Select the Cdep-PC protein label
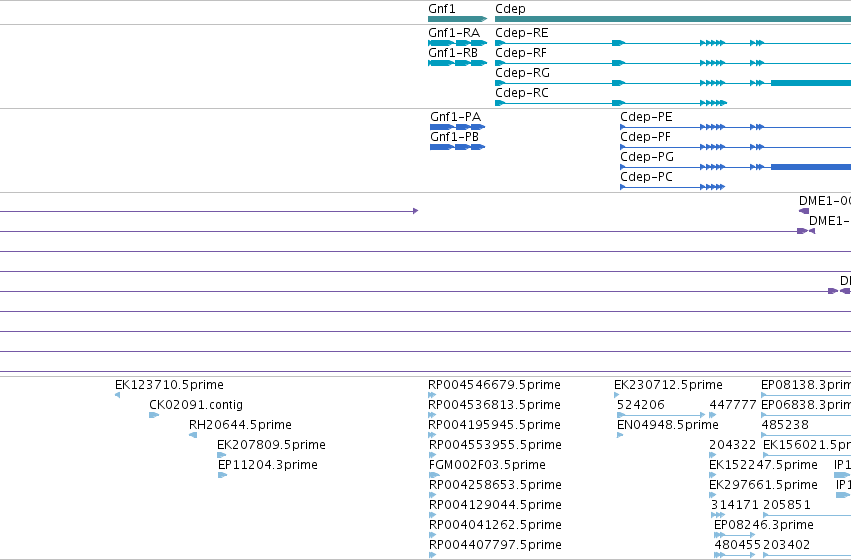This screenshot has height=560, width=851. click(x=646, y=177)
